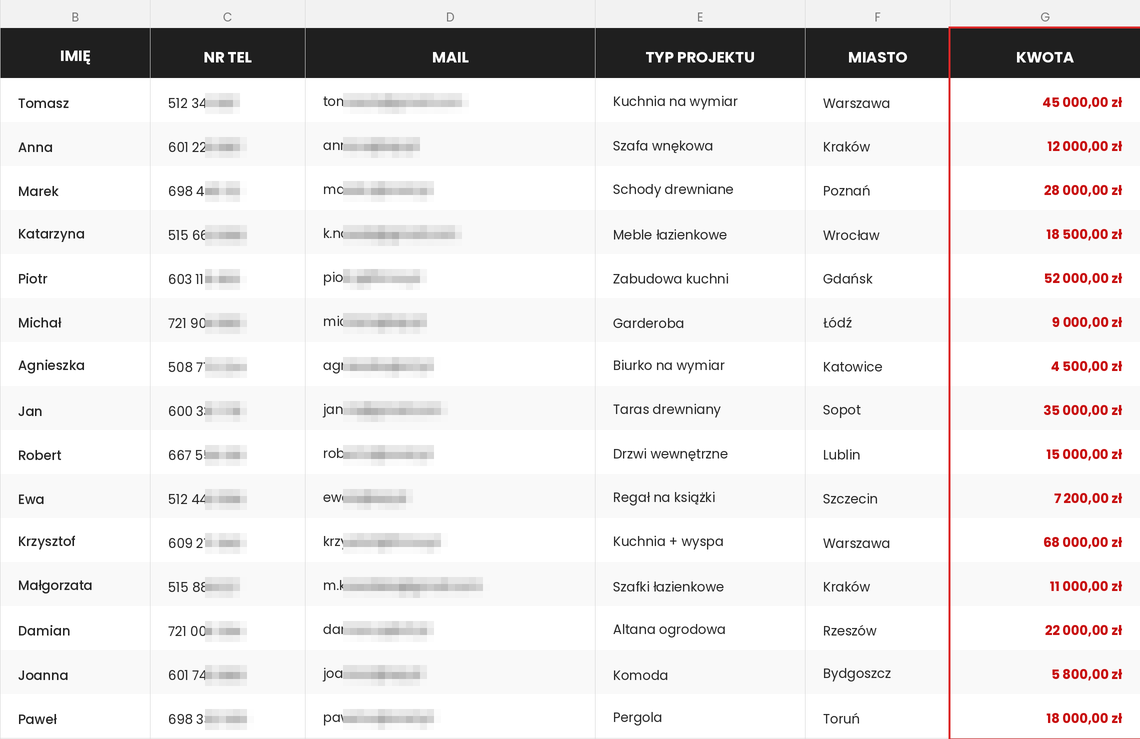Click the NR TEL header cell
This screenshot has height=739, width=1140.
tap(228, 53)
